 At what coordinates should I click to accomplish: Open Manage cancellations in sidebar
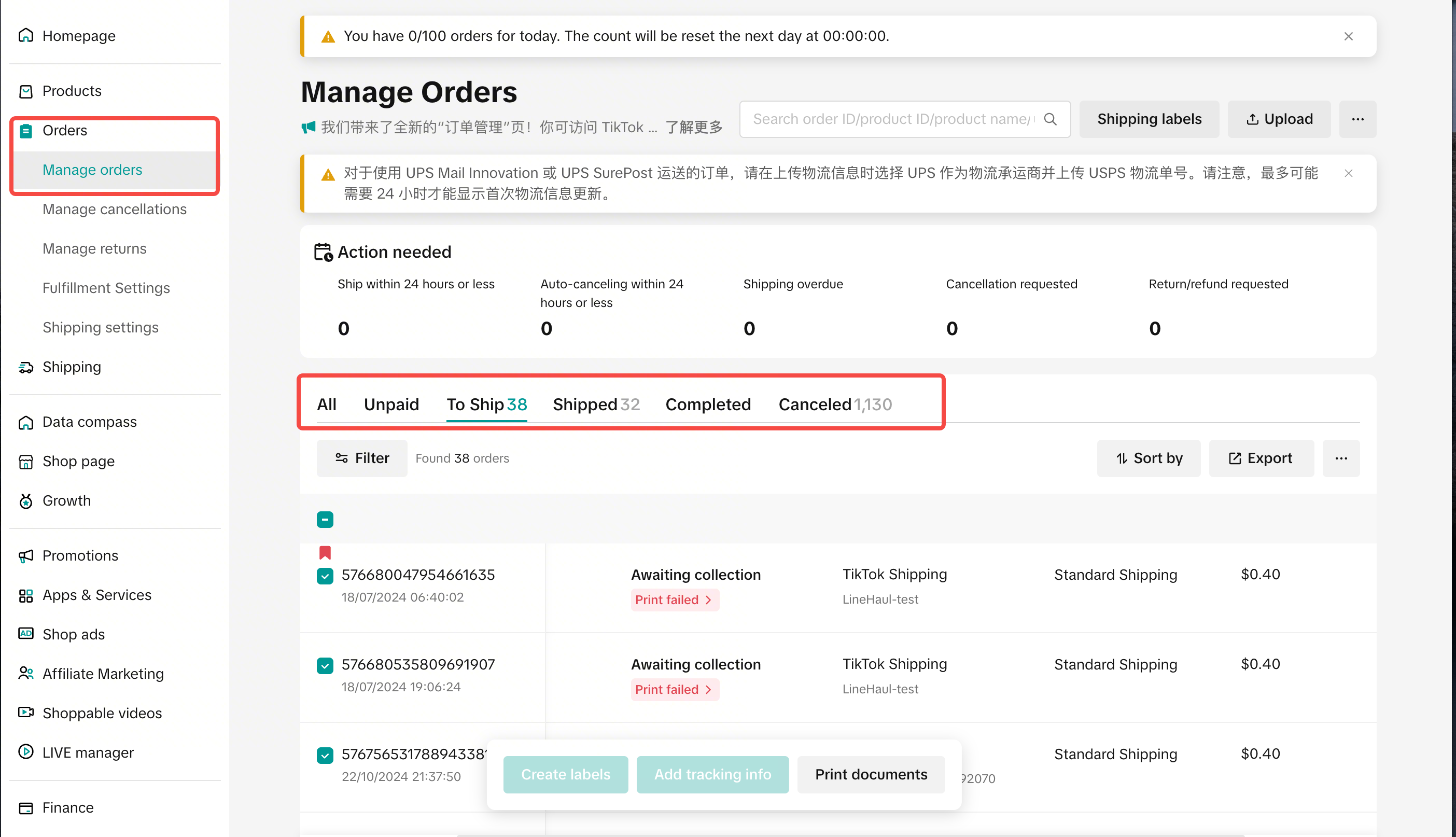click(x=115, y=210)
